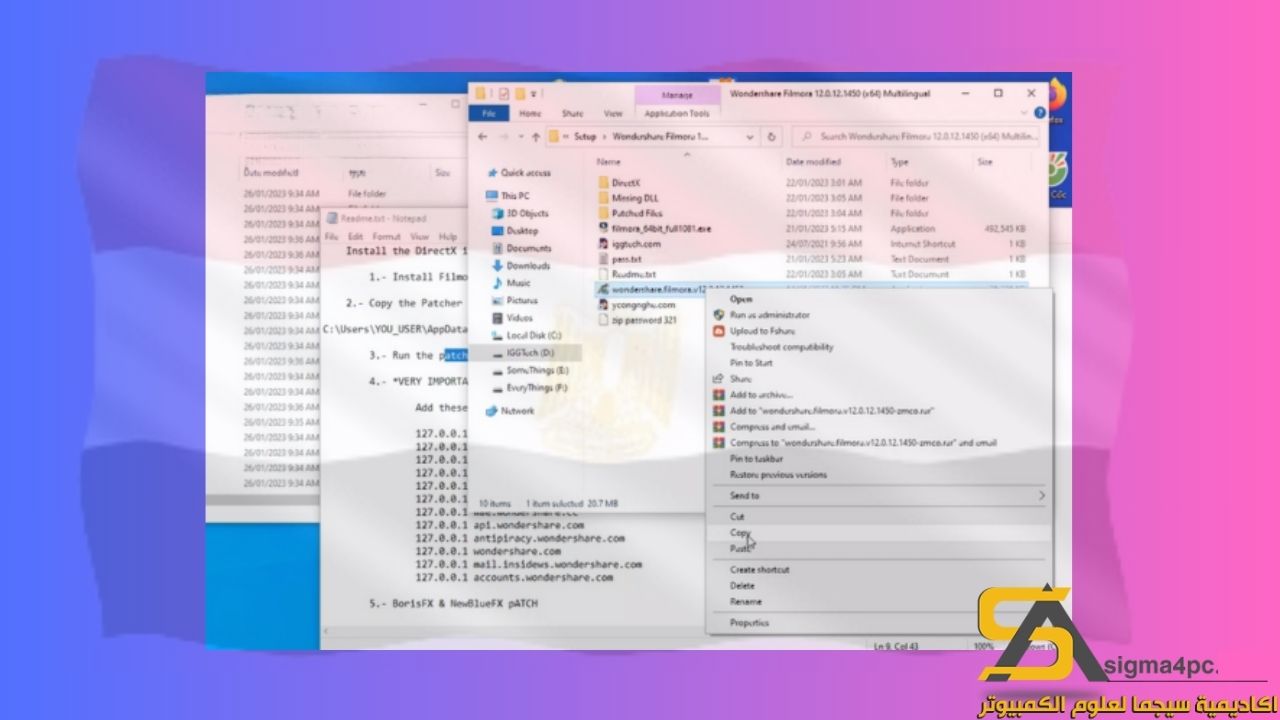The width and height of the screenshot is (1280, 720).
Task: Expand the Send to submenu arrow
Action: click(x=1041, y=495)
